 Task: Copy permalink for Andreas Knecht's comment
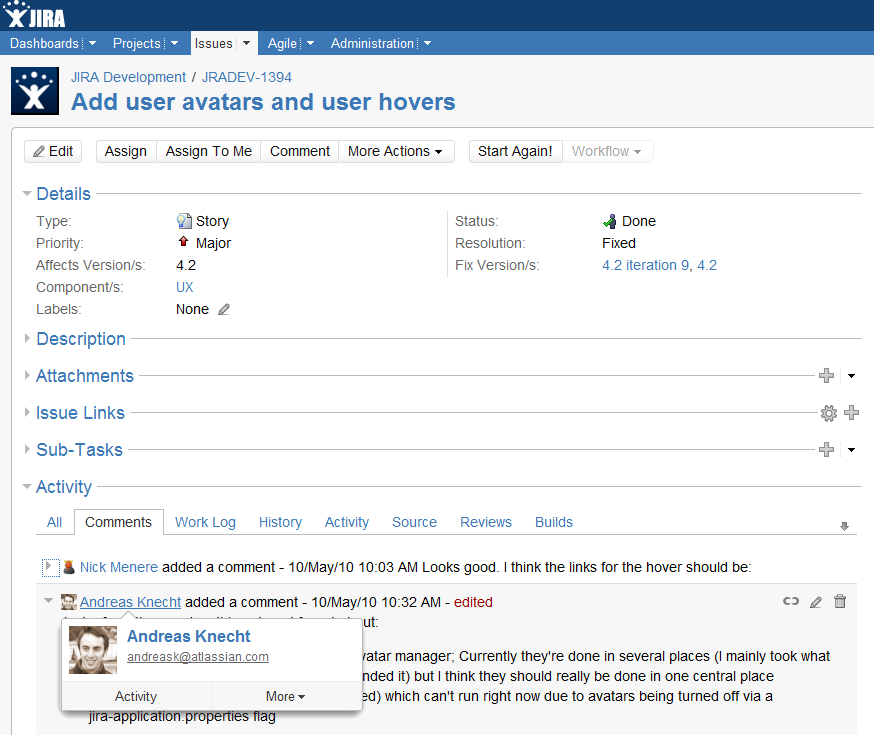coord(791,601)
